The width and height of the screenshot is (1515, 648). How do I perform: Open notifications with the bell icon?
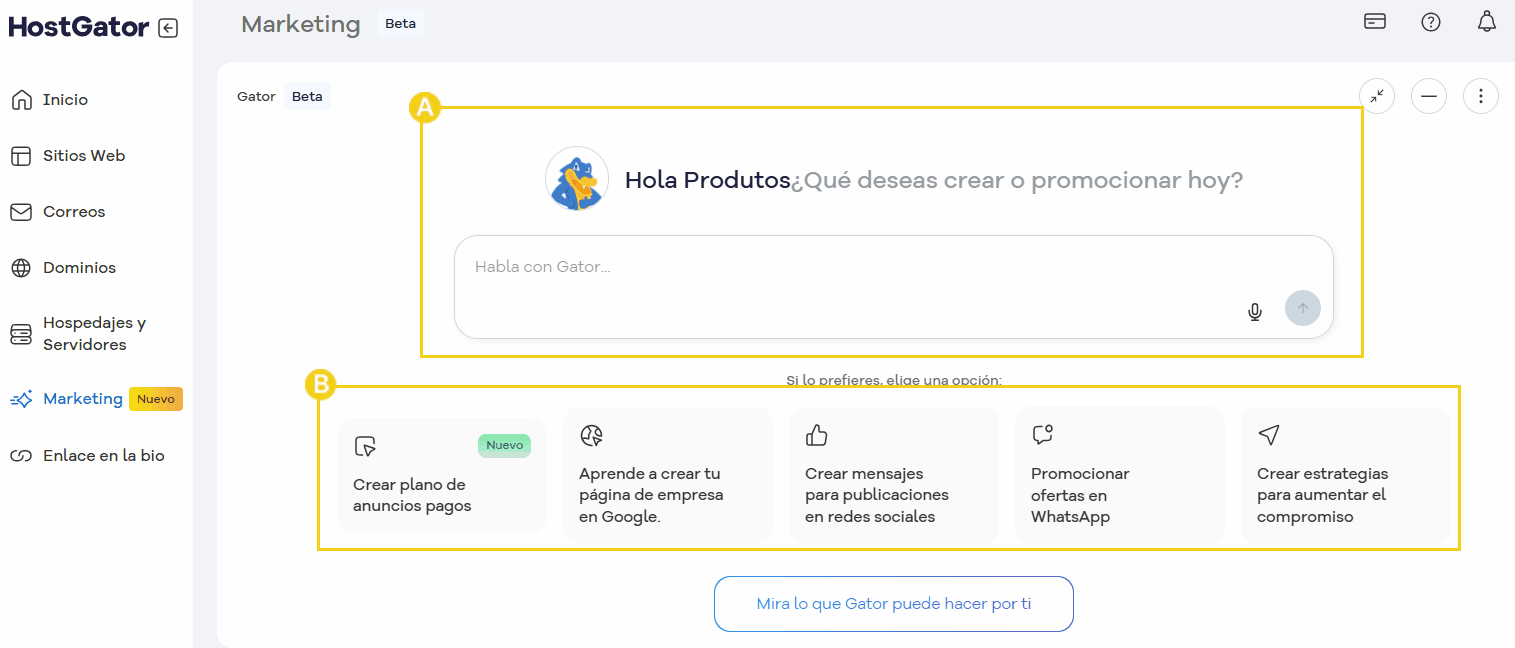click(x=1486, y=21)
